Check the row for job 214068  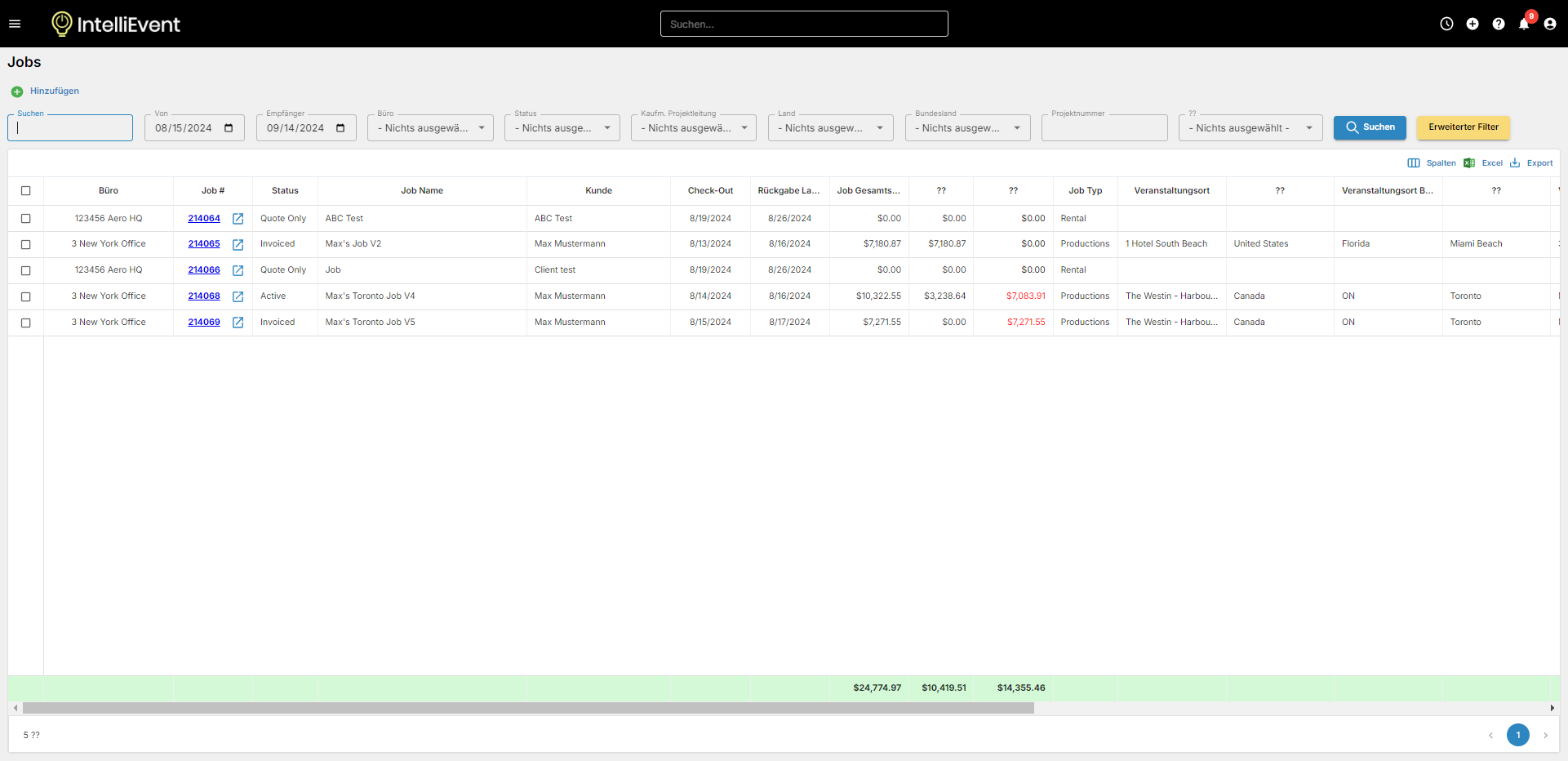(26, 297)
